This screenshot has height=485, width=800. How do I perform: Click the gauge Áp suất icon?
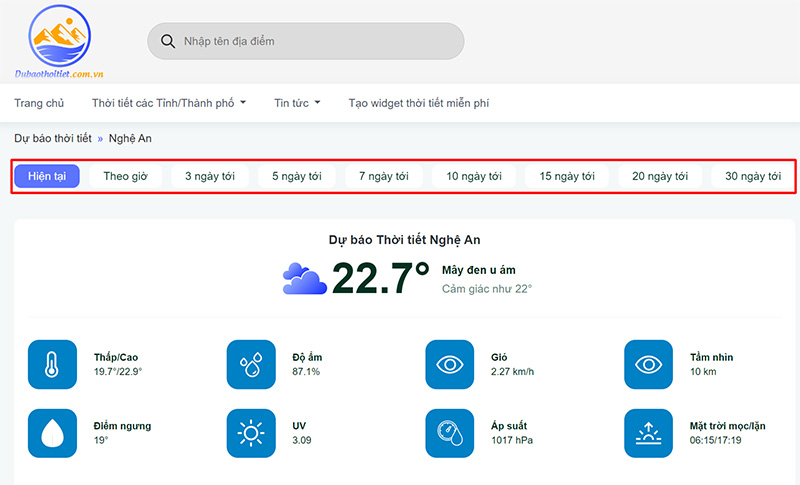click(449, 433)
